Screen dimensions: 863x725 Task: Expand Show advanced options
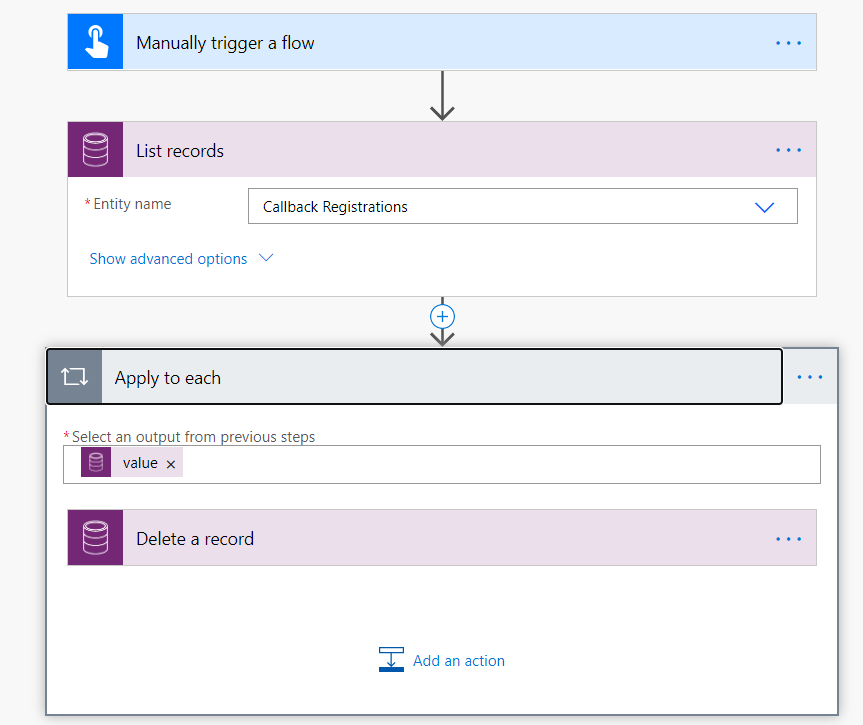(x=168, y=259)
